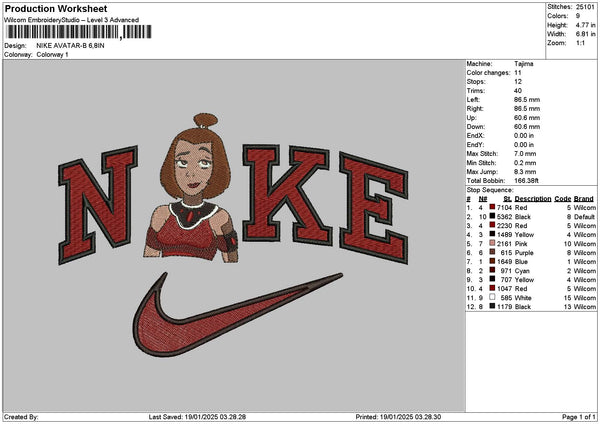
Task: Click the black swatch for thread 5362
Action: click(x=492, y=216)
